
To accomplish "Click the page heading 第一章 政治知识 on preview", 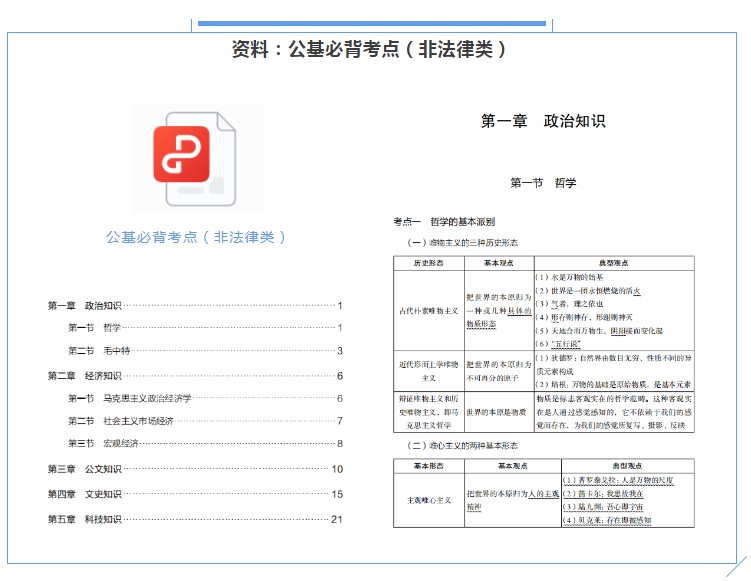I will point(543,121).
